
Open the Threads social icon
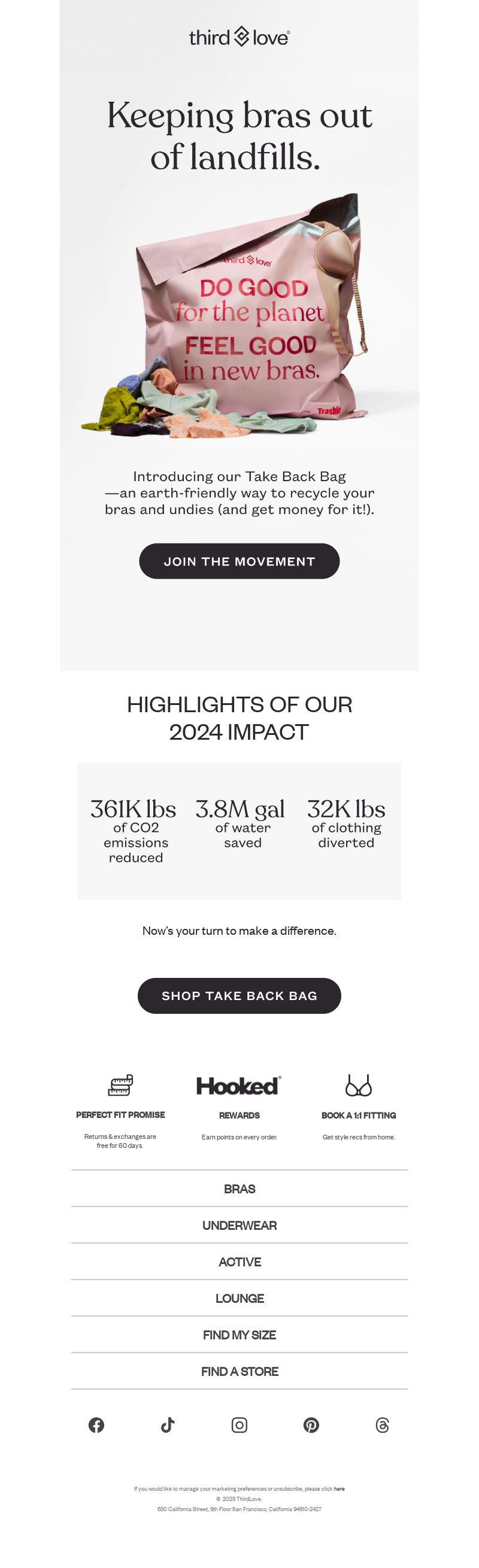(x=382, y=1425)
